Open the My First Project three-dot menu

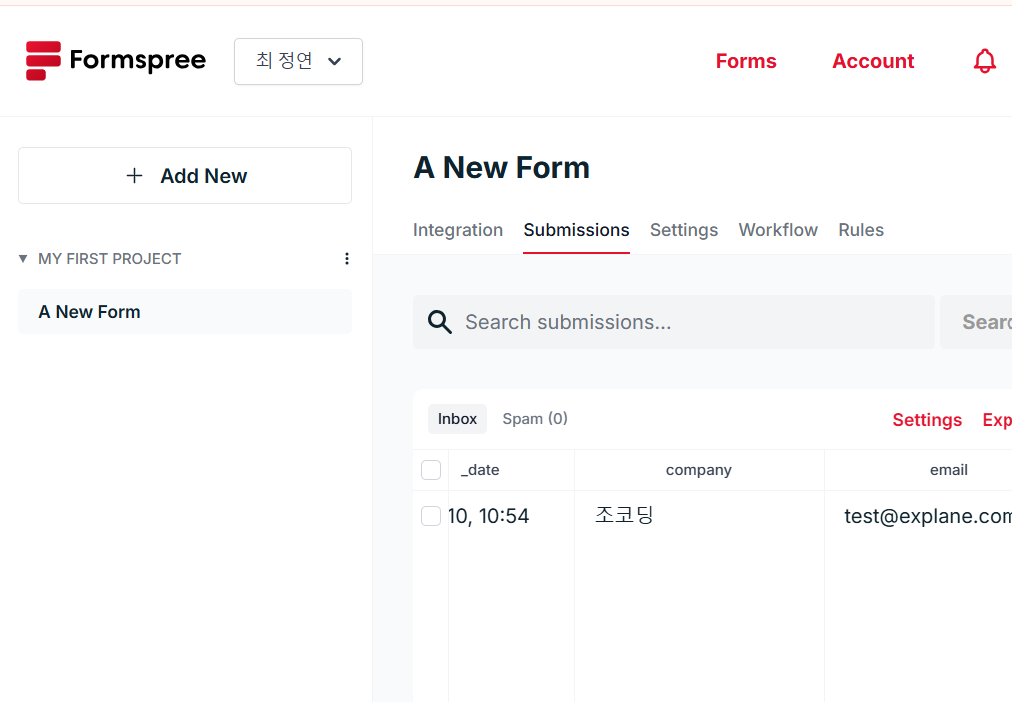tap(347, 259)
